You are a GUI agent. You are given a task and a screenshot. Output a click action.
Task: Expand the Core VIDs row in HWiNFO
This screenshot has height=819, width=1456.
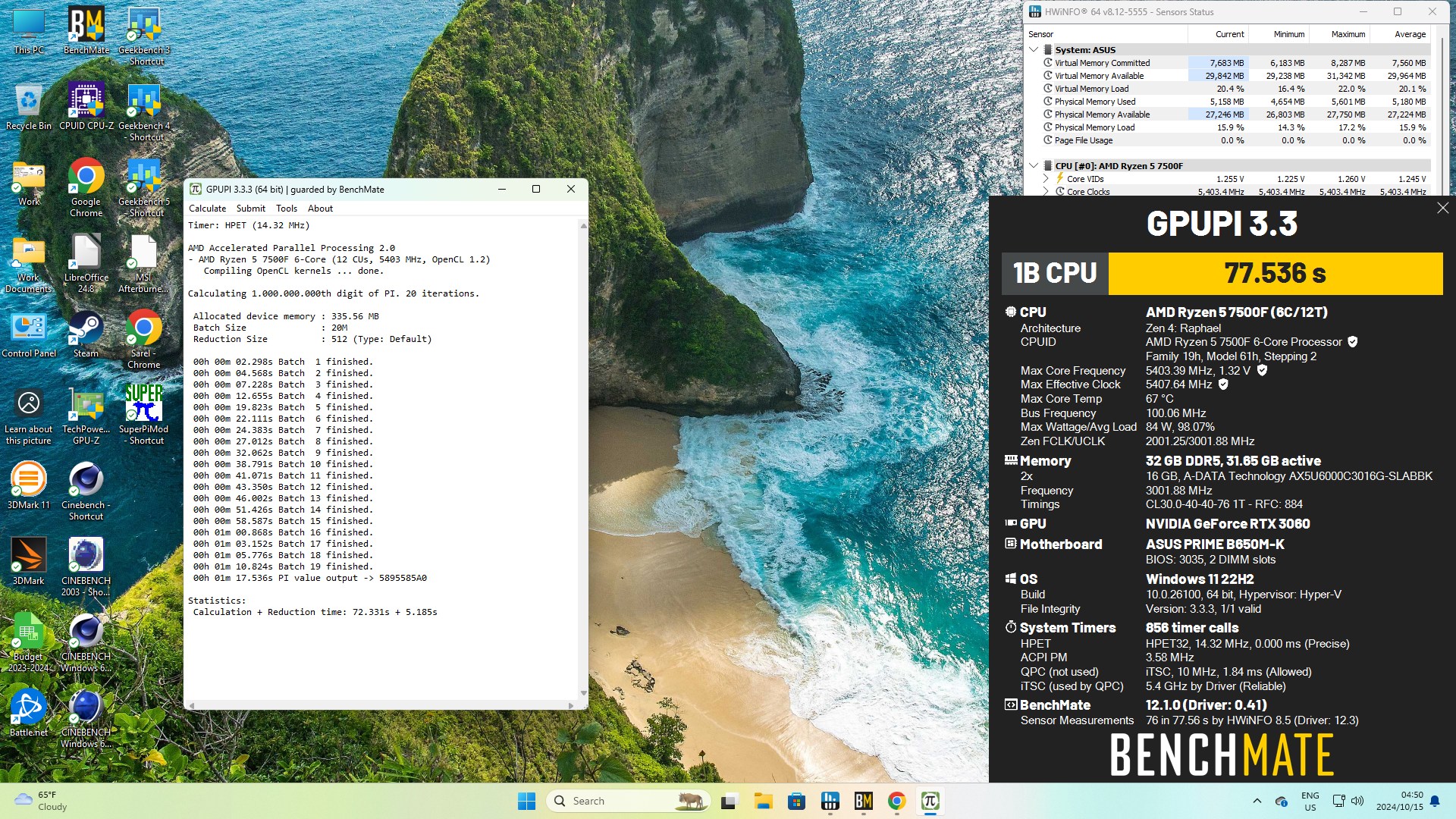(1046, 179)
